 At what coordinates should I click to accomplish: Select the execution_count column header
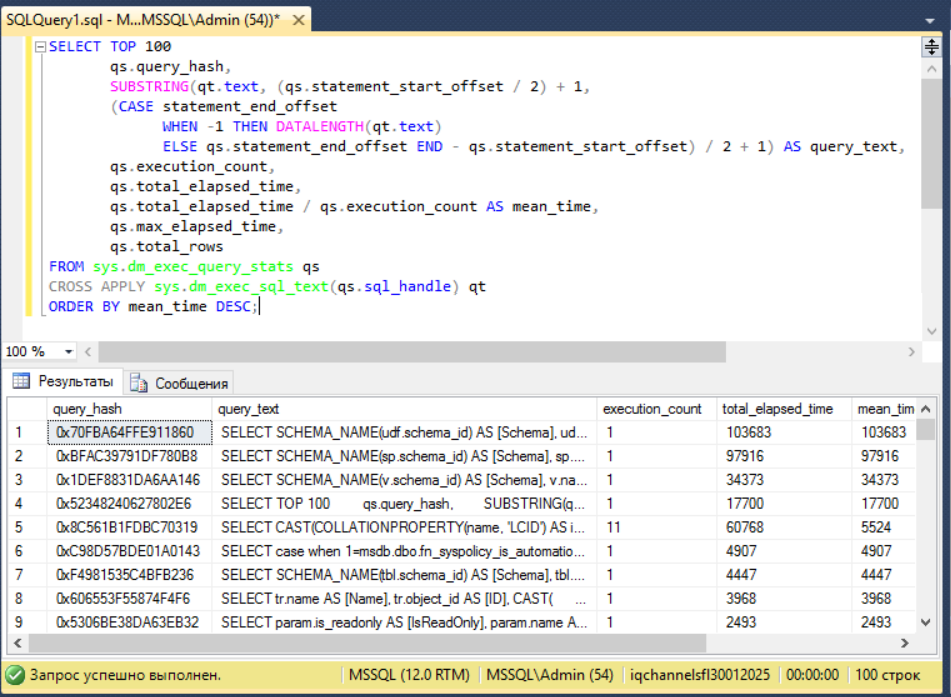click(x=657, y=409)
